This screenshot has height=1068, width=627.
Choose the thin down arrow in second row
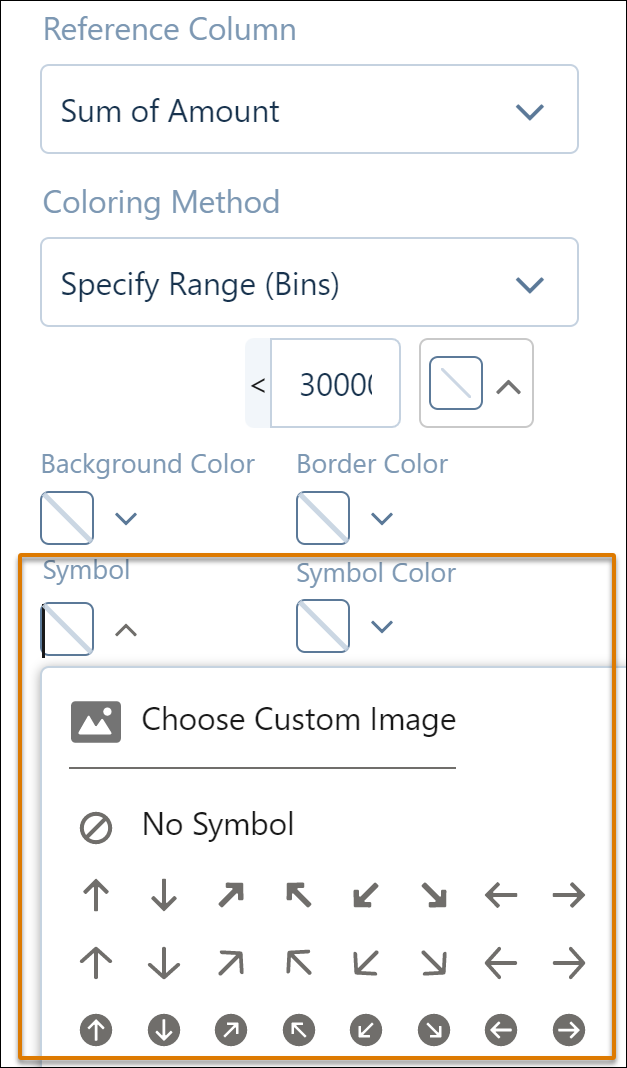click(163, 963)
